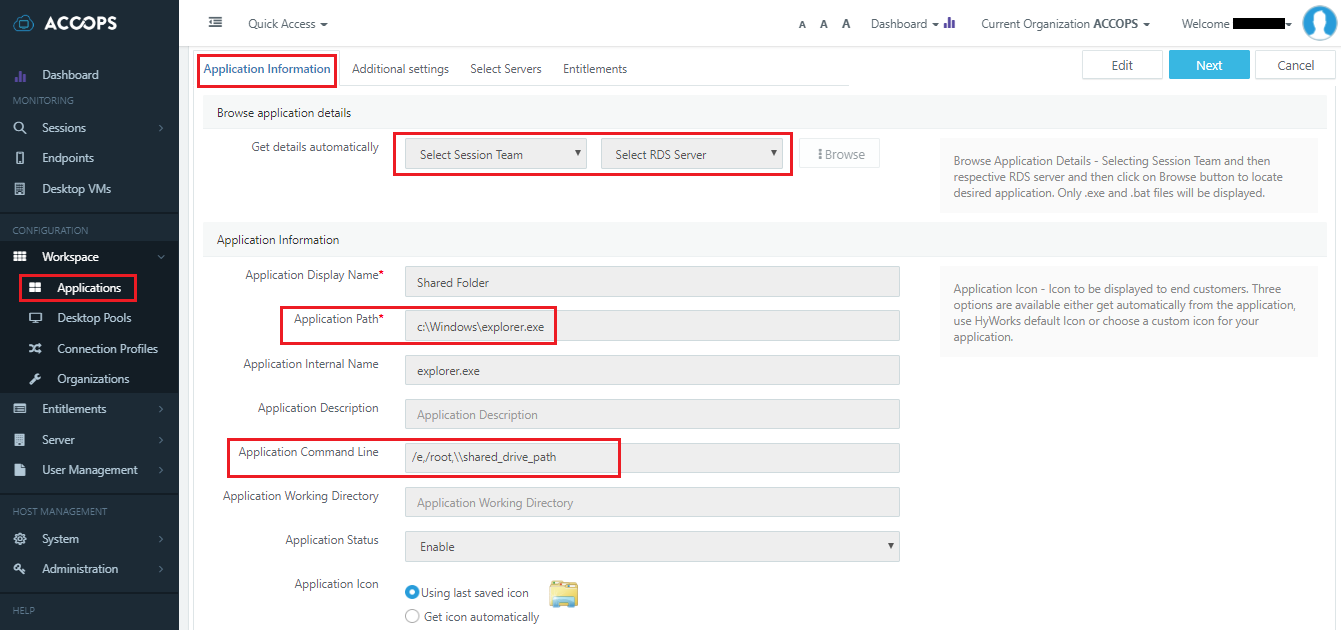Click the hamburger sidebar toggle icon
The image size is (1341, 630).
coord(215,22)
